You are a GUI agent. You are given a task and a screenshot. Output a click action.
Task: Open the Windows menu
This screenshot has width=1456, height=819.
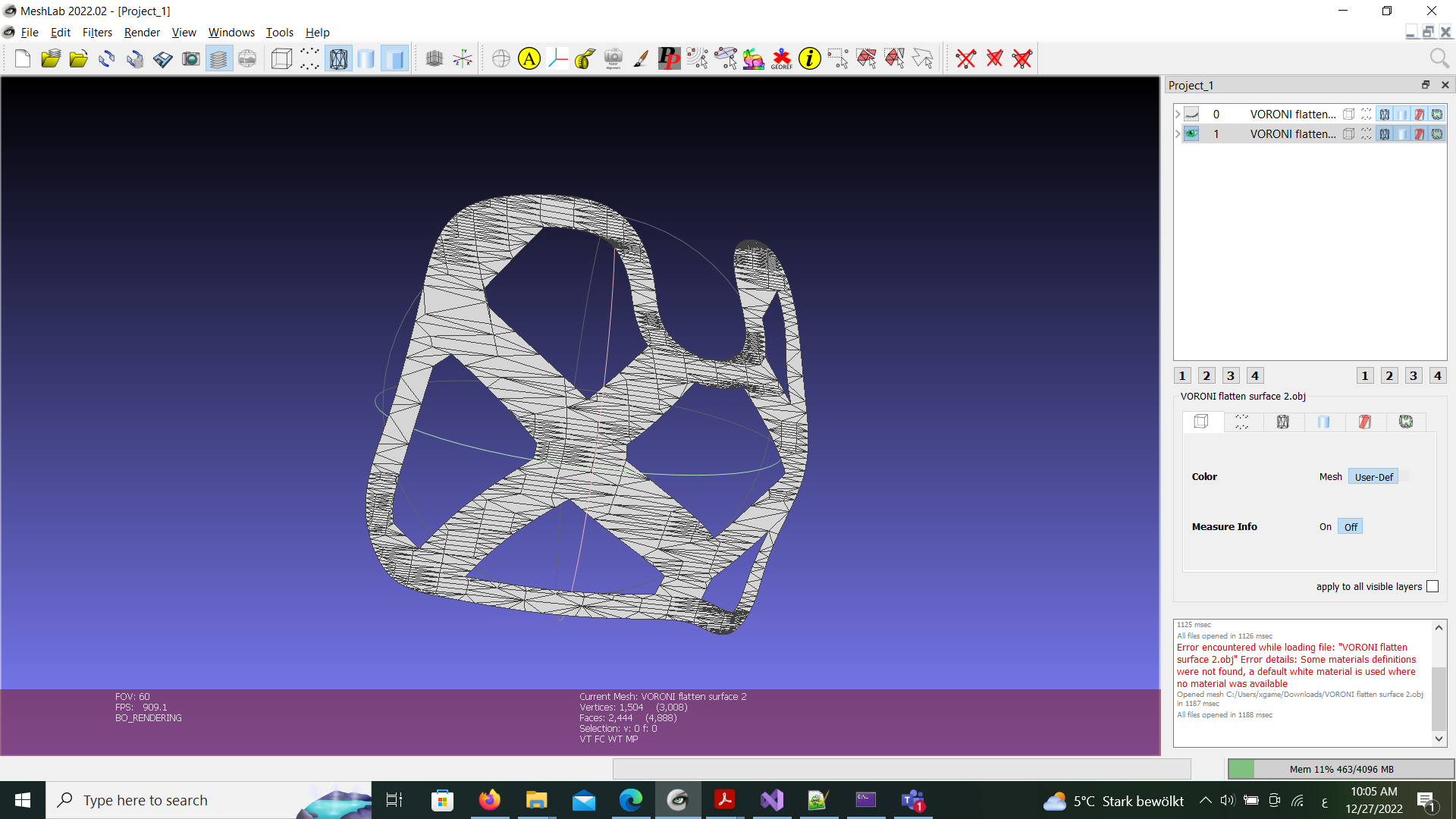point(231,32)
